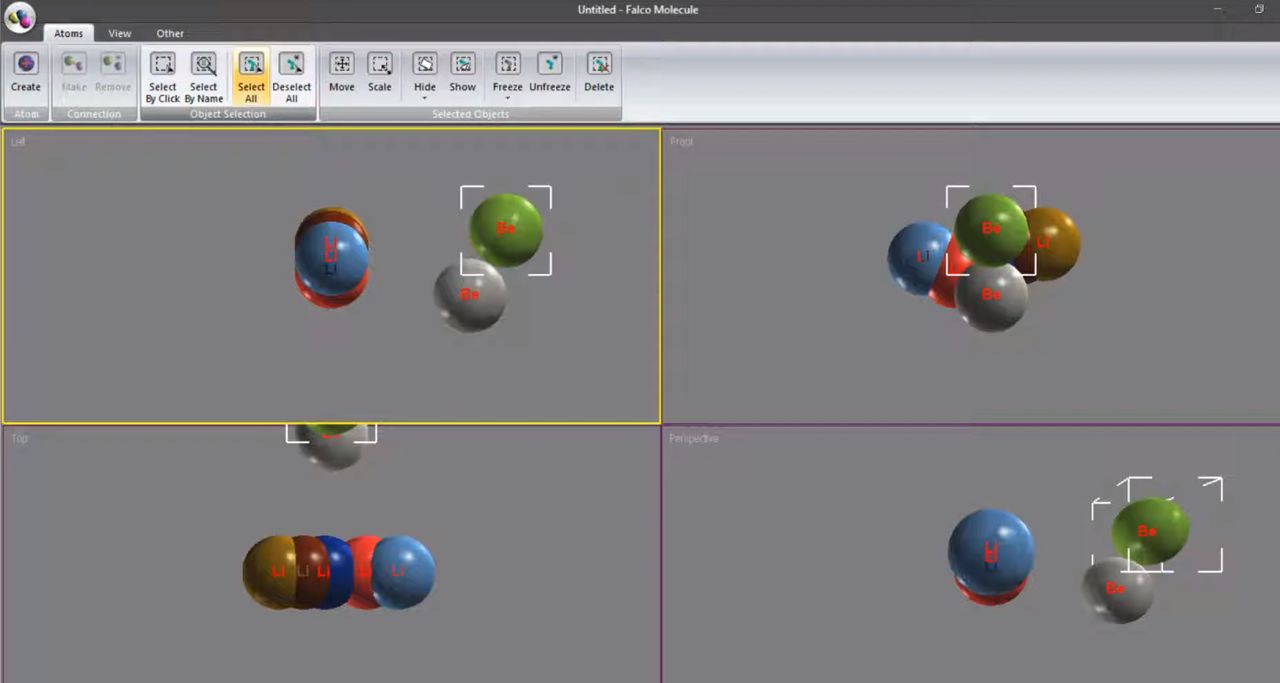
Task: Expand the Hide dropdown arrow
Action: (x=425, y=99)
